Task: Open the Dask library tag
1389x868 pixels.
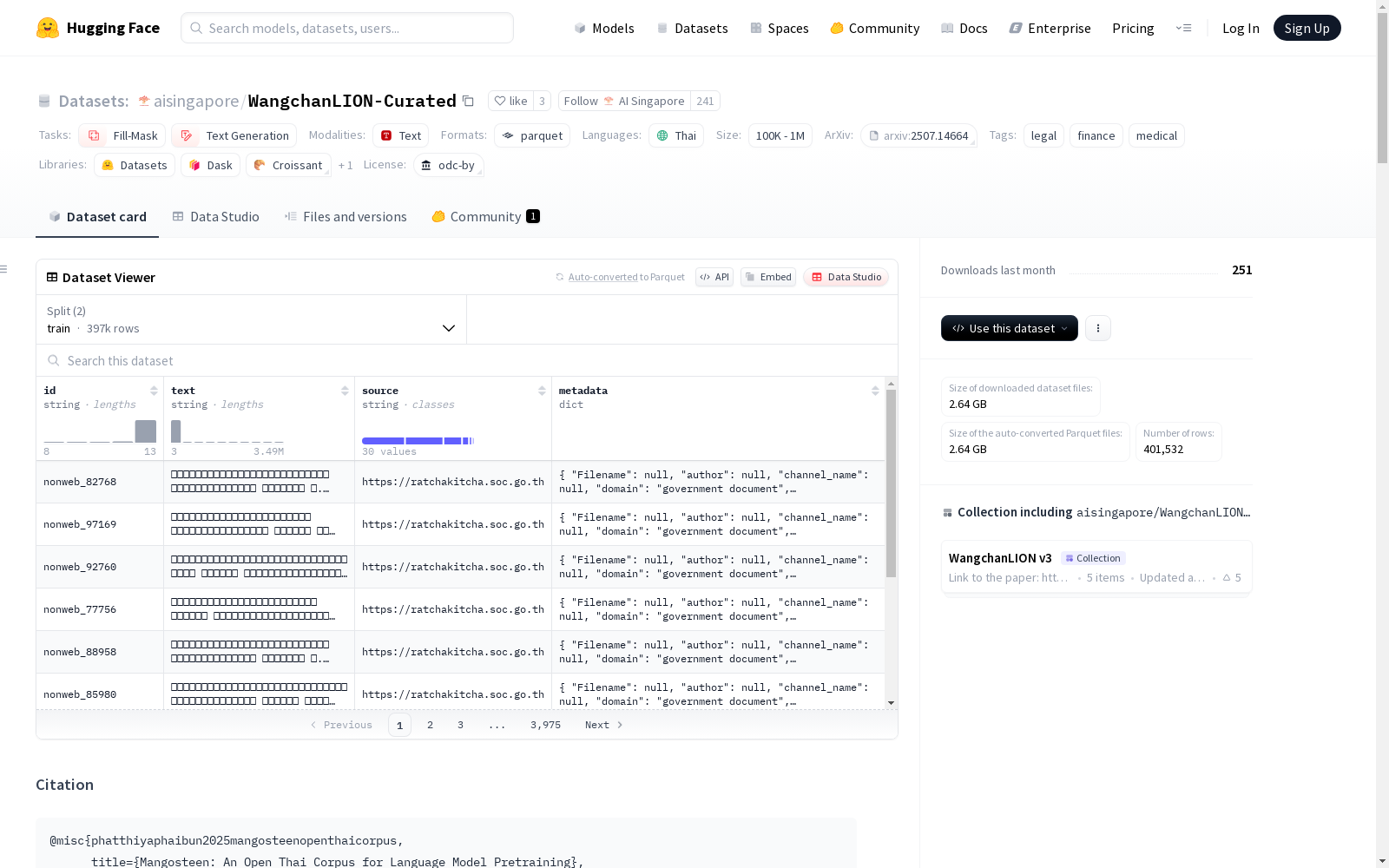Action: [x=210, y=165]
